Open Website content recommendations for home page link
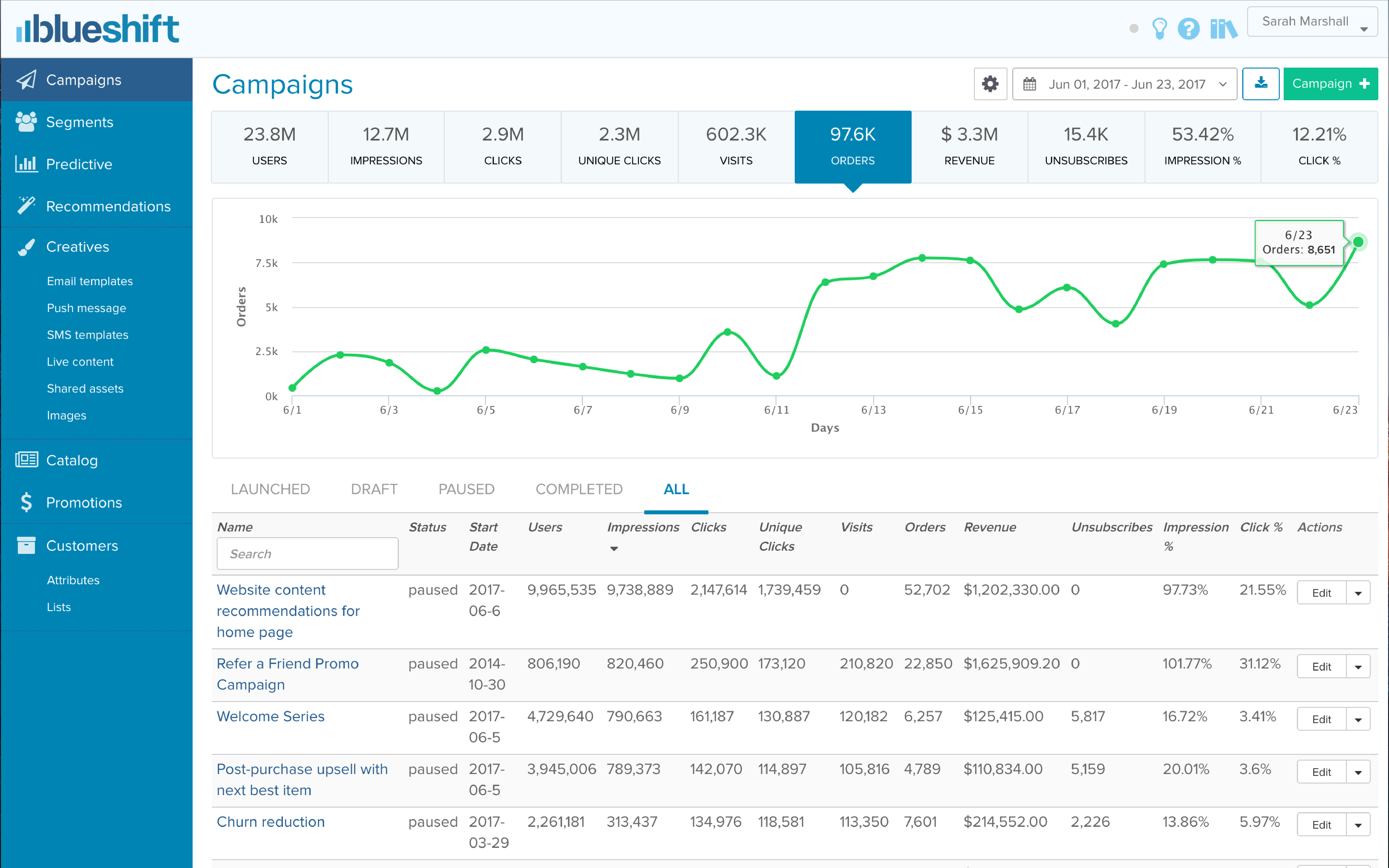The width and height of the screenshot is (1389, 868). point(288,611)
